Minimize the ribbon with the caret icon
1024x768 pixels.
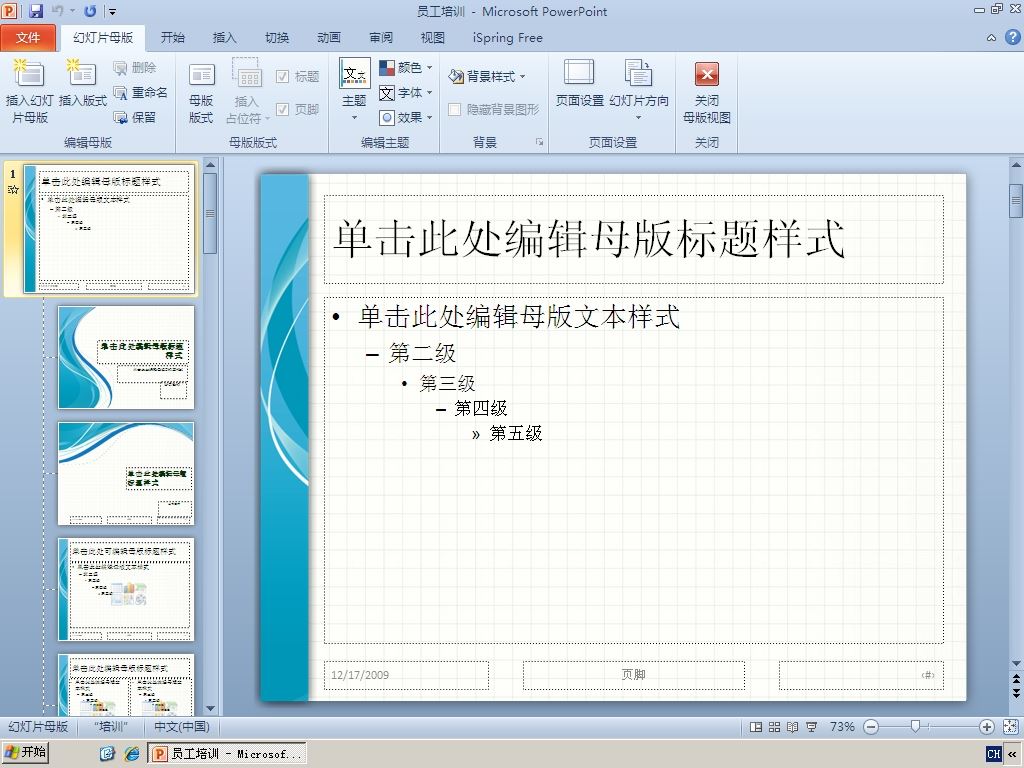991,38
